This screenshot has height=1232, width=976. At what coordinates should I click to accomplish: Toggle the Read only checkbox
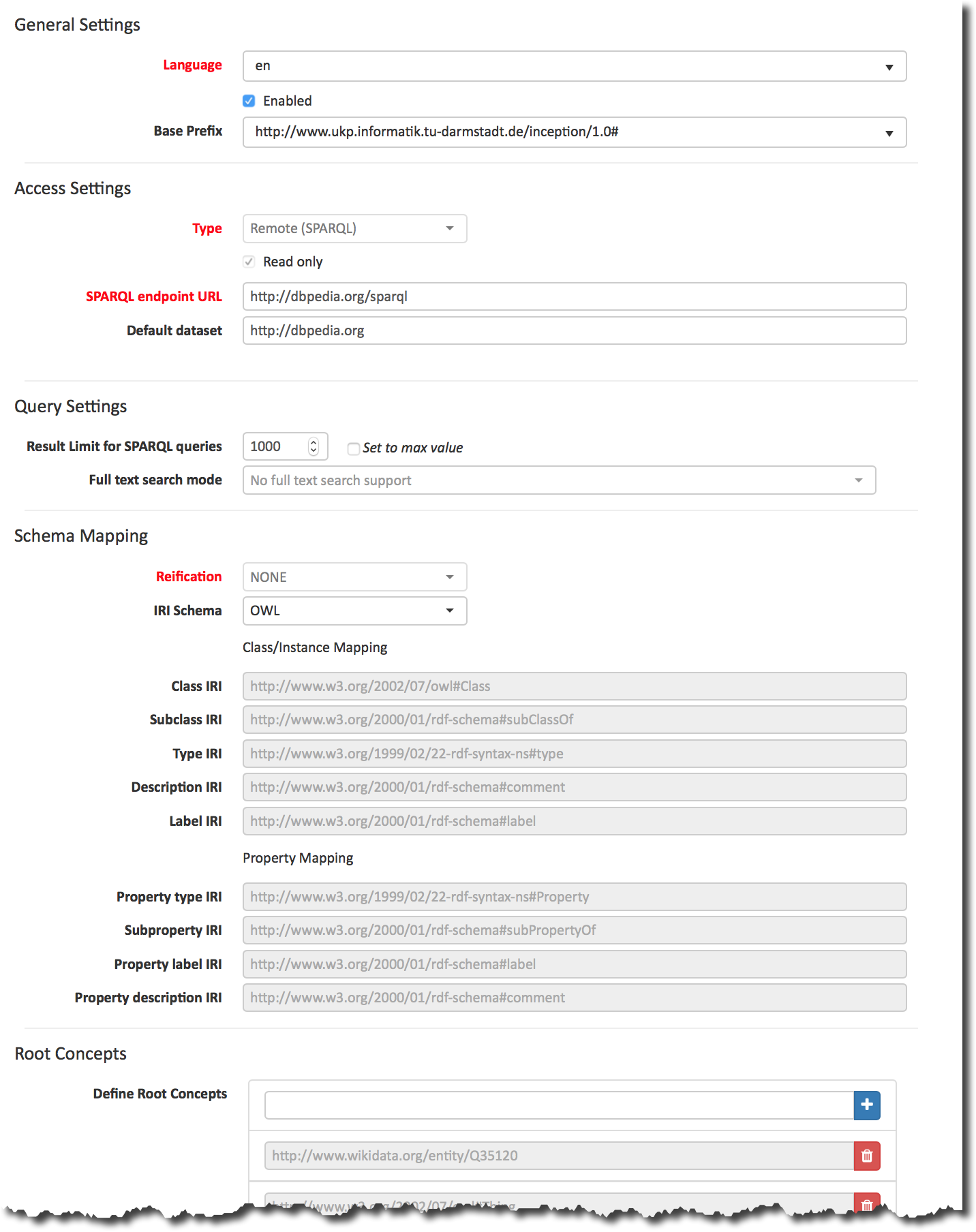point(249,262)
